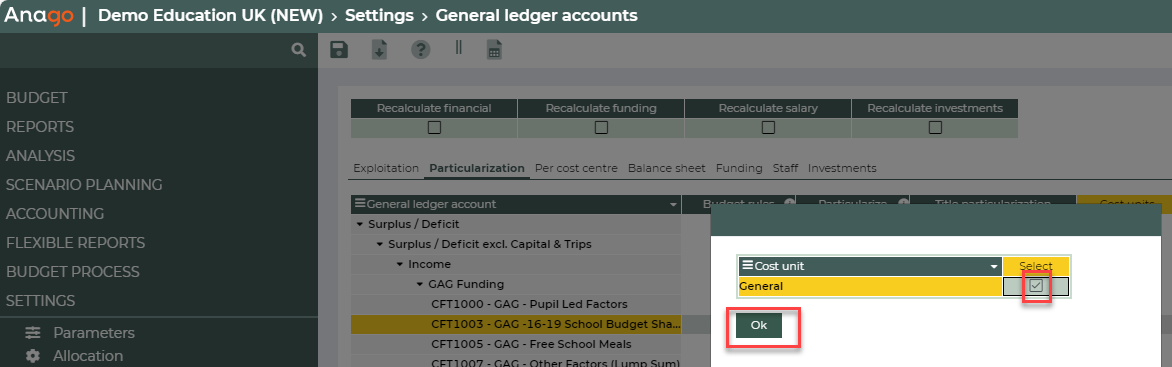Click the Allocation gear icon
The width and height of the screenshot is (1172, 367).
(33, 356)
